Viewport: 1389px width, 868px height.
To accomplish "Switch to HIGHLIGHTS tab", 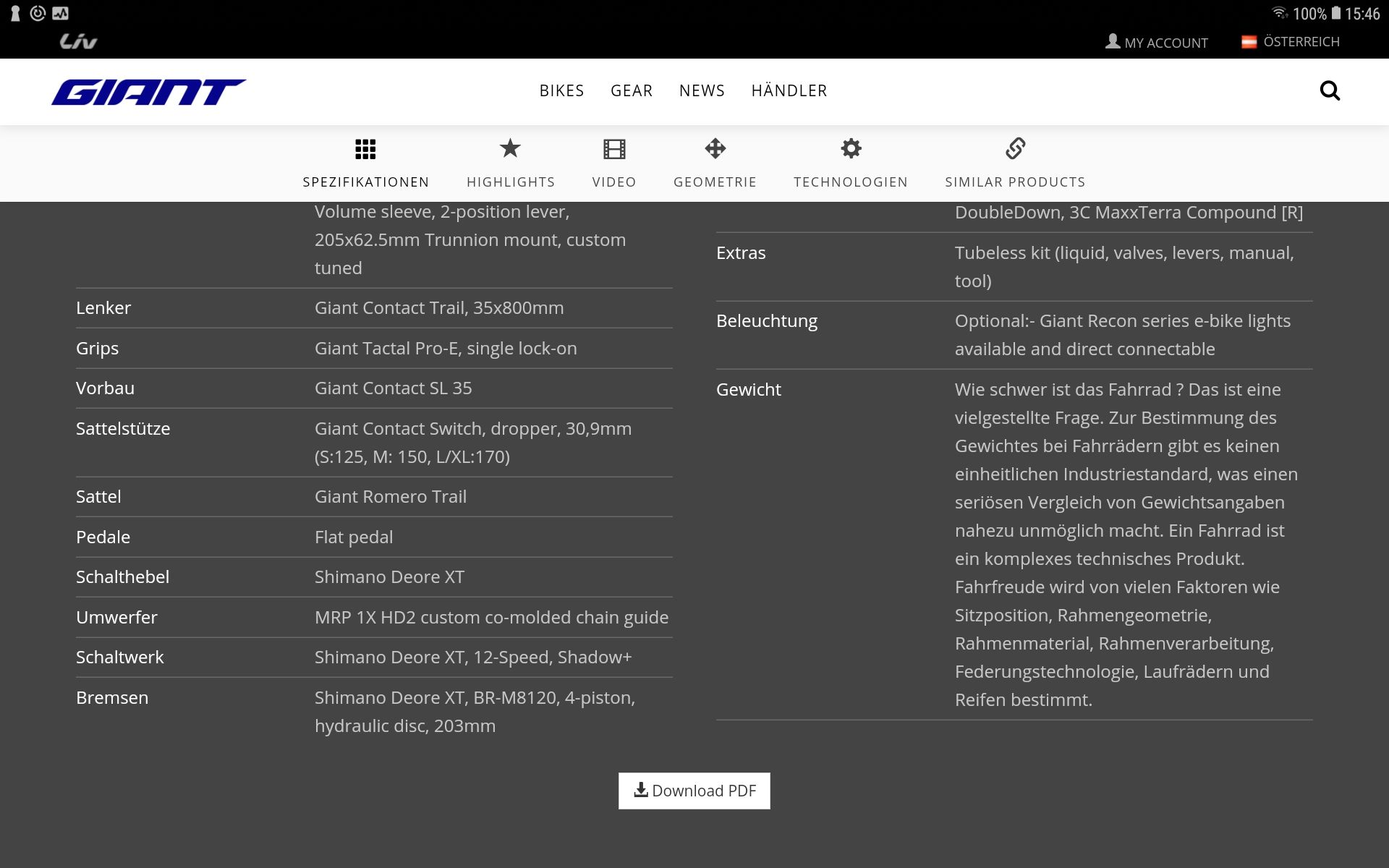I will coord(511,182).
